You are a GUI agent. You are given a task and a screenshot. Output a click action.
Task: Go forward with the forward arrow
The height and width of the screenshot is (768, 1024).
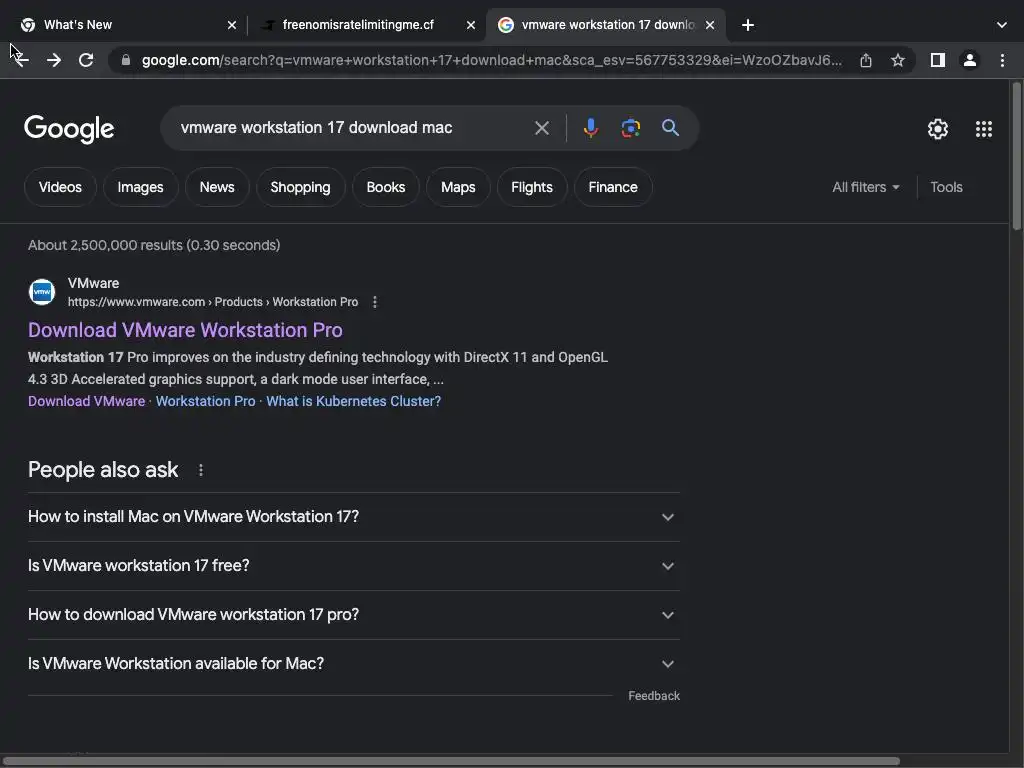click(x=54, y=60)
